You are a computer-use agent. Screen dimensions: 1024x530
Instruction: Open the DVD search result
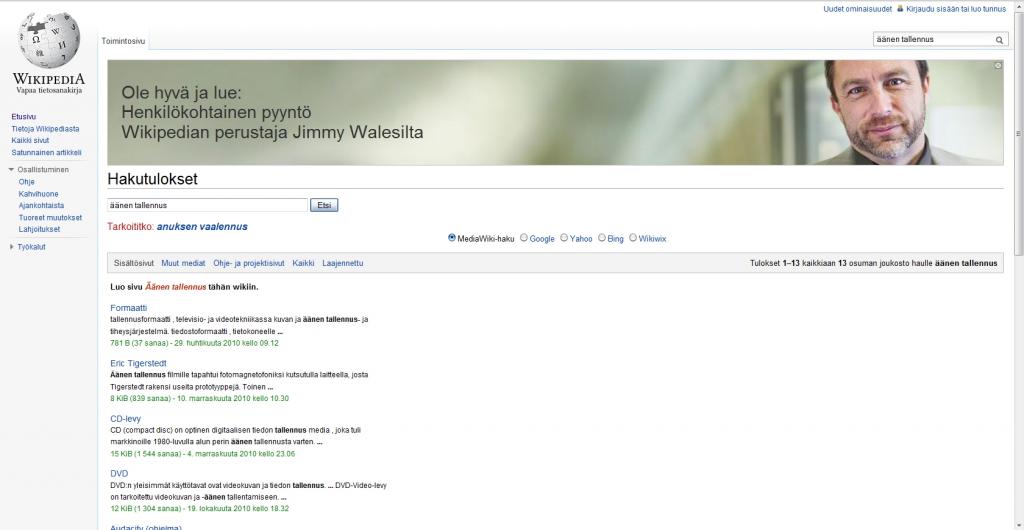120,474
